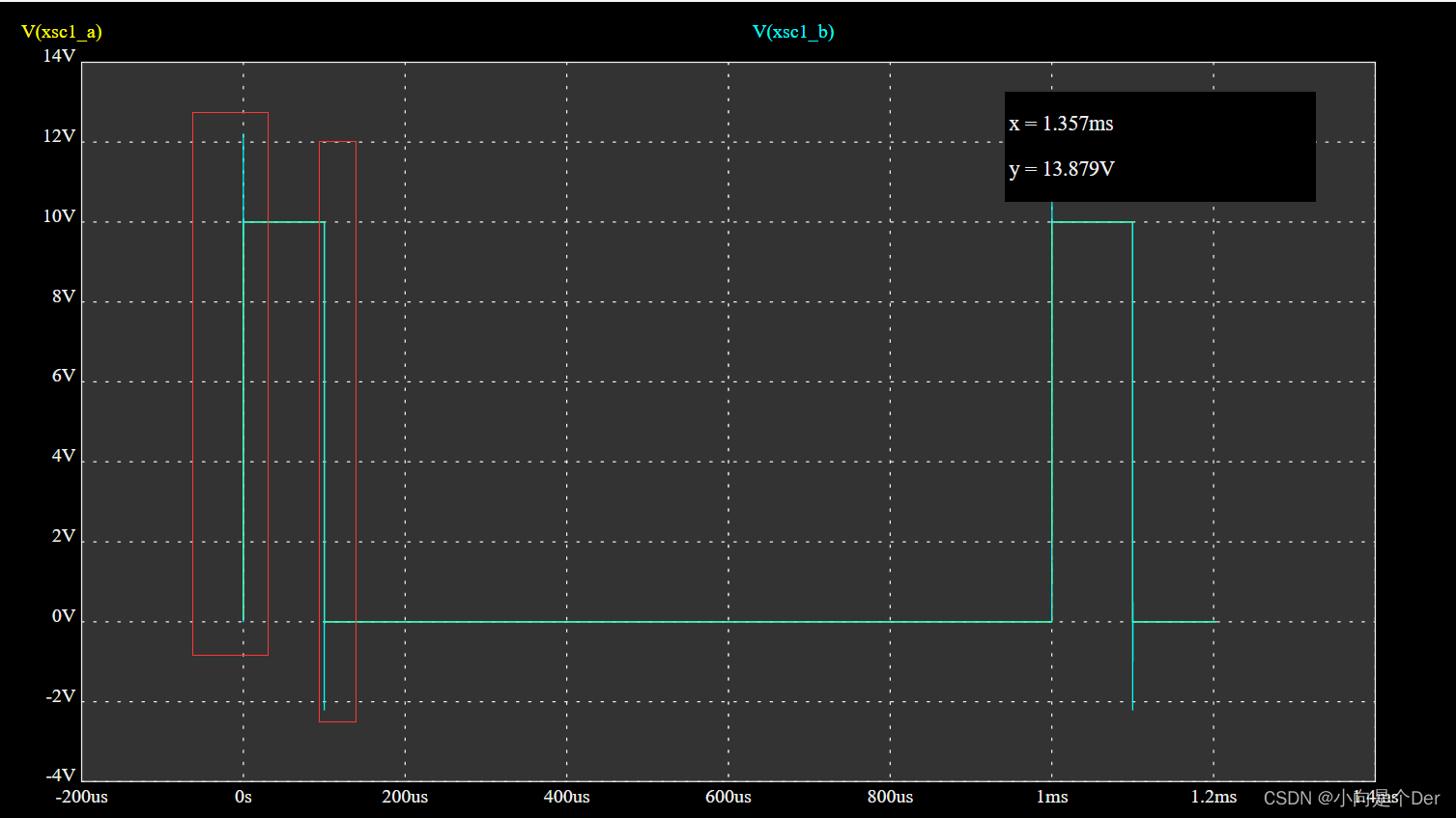Screen dimensions: 1456x818
Task: Click the 14V vertical axis label
Action: point(59,56)
